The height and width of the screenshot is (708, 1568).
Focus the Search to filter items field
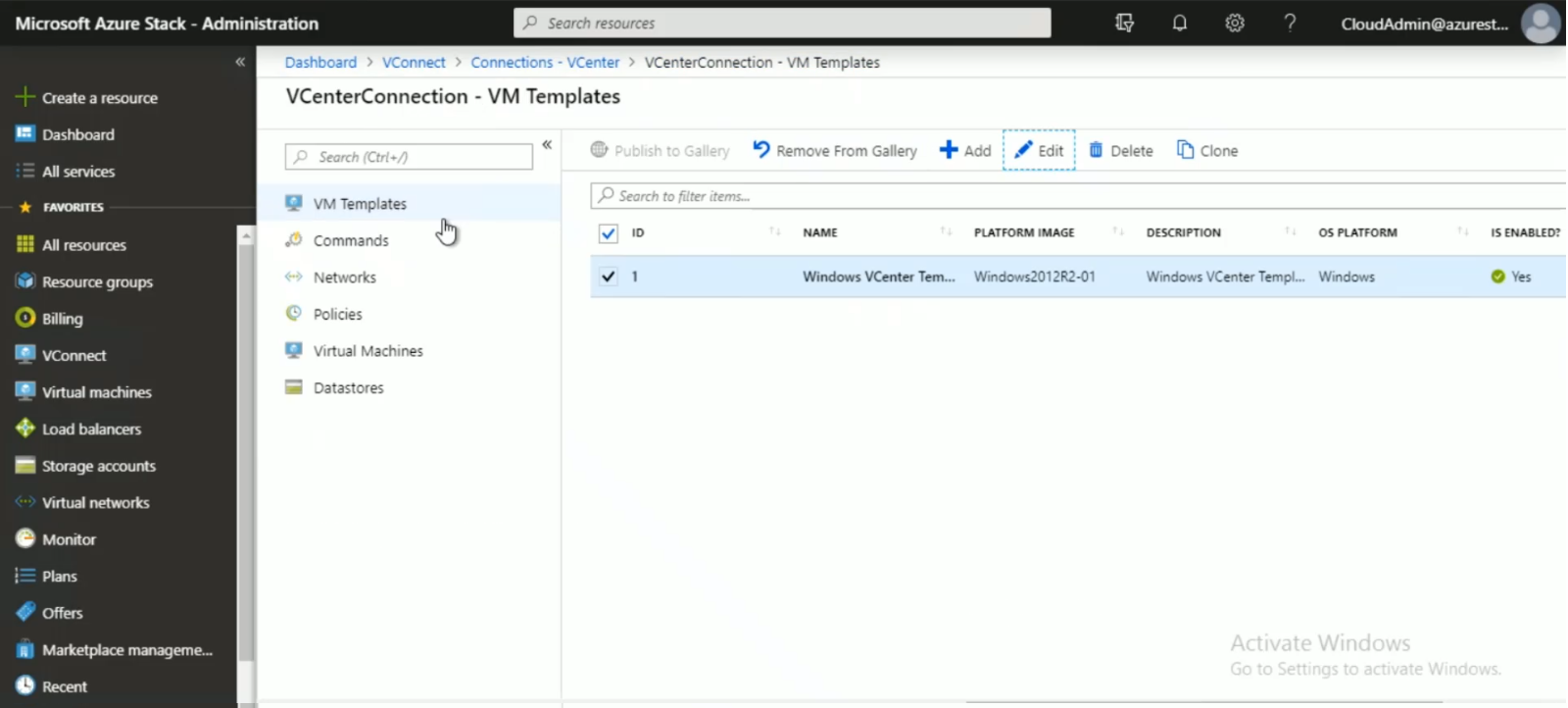[1078, 196]
